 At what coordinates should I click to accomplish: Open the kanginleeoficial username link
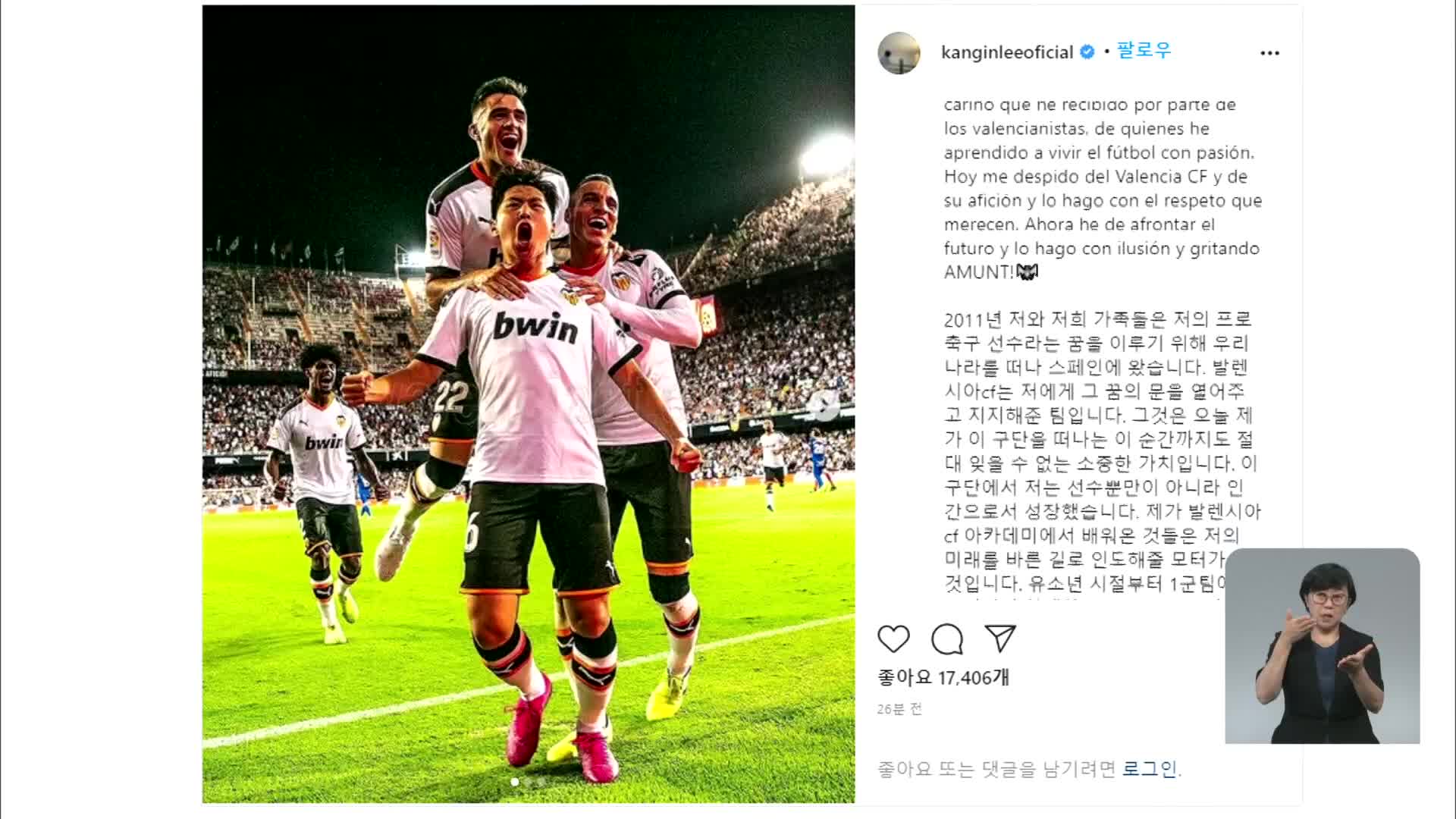(1007, 52)
